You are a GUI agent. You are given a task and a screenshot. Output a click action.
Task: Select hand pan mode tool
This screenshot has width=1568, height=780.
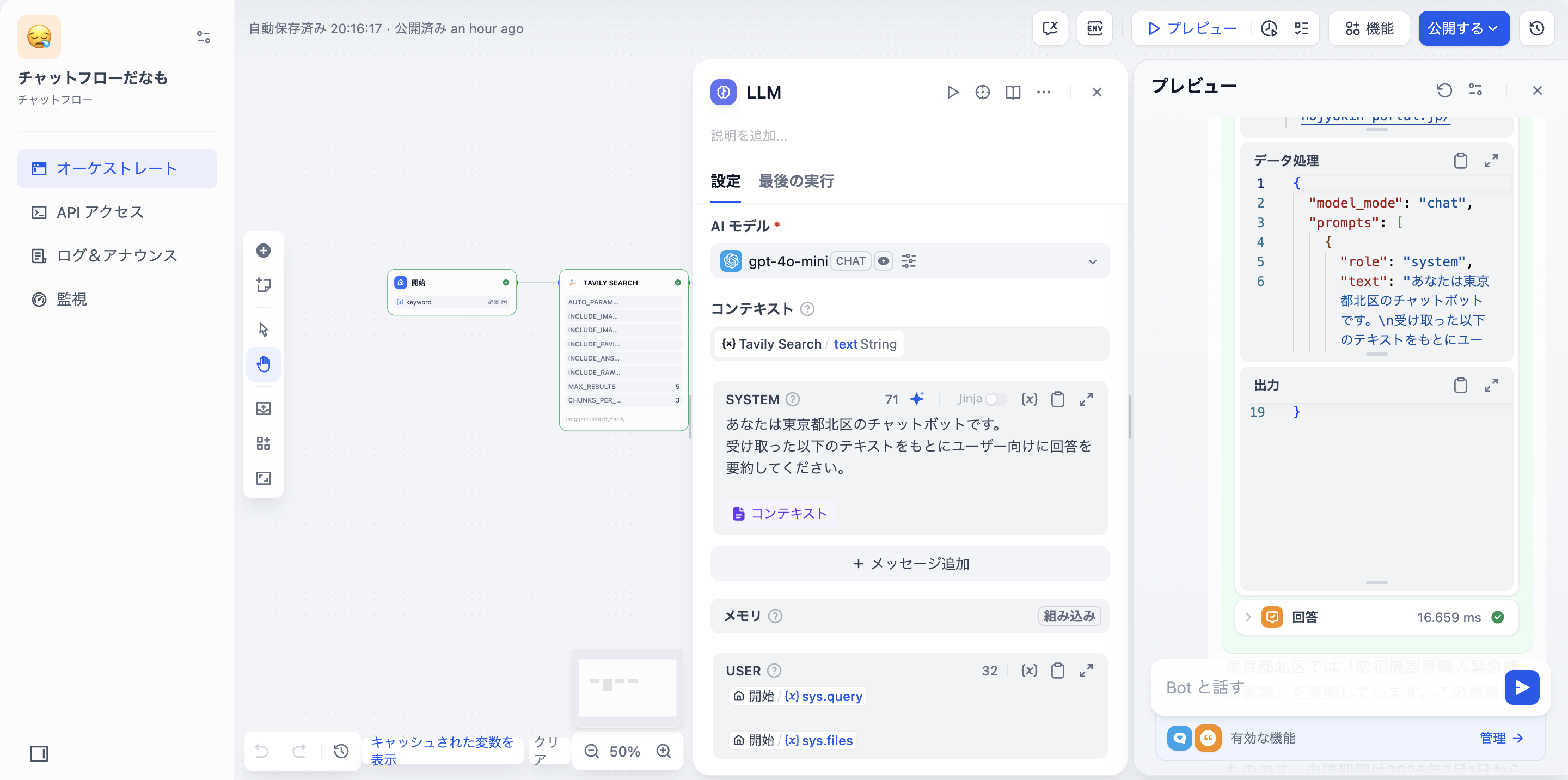pos(264,364)
